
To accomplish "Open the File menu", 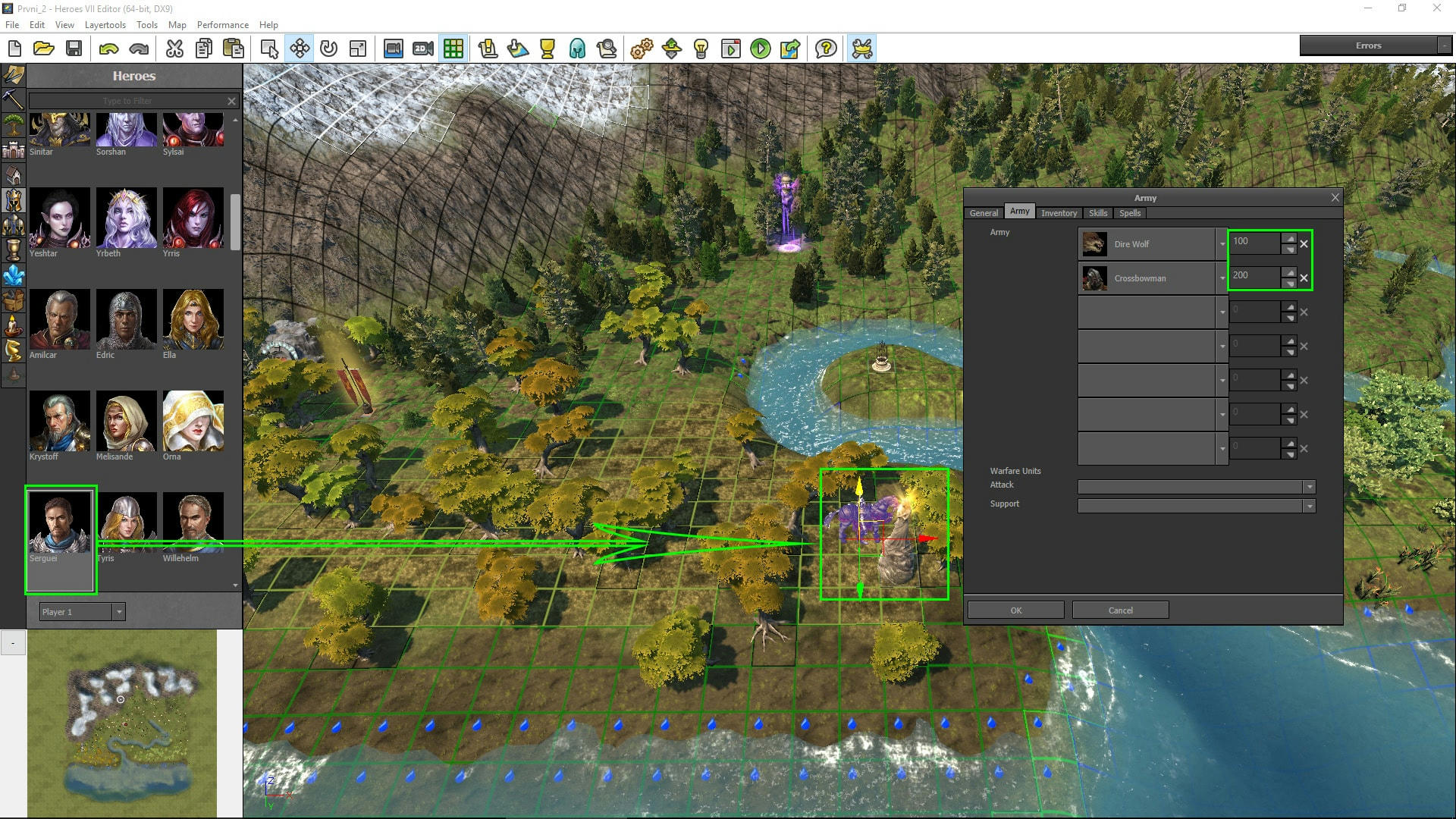I will click(x=12, y=25).
